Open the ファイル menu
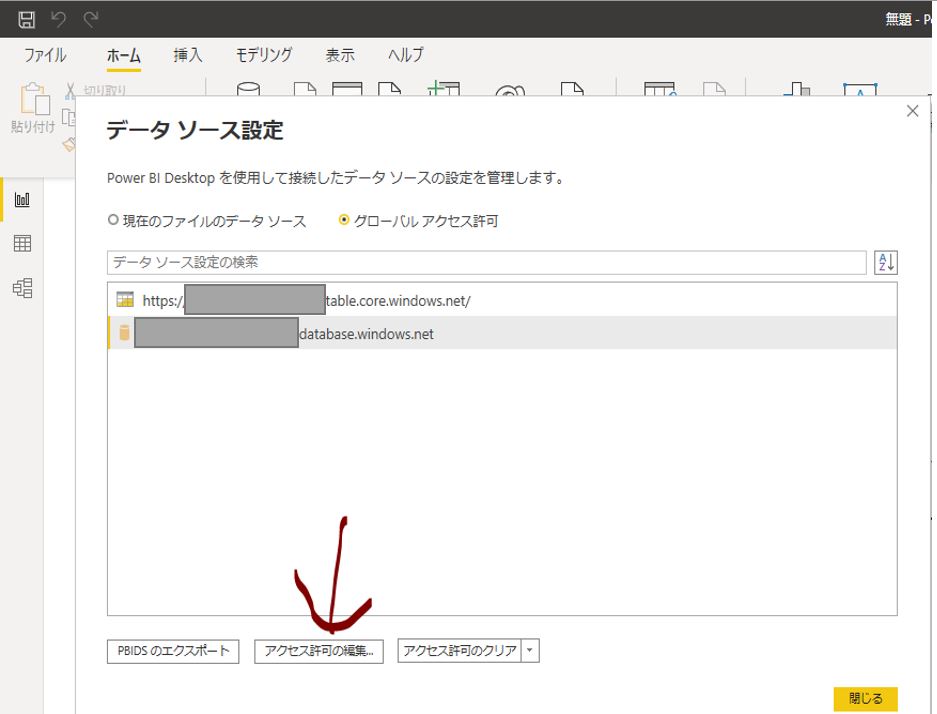The image size is (937, 714). pos(45,55)
